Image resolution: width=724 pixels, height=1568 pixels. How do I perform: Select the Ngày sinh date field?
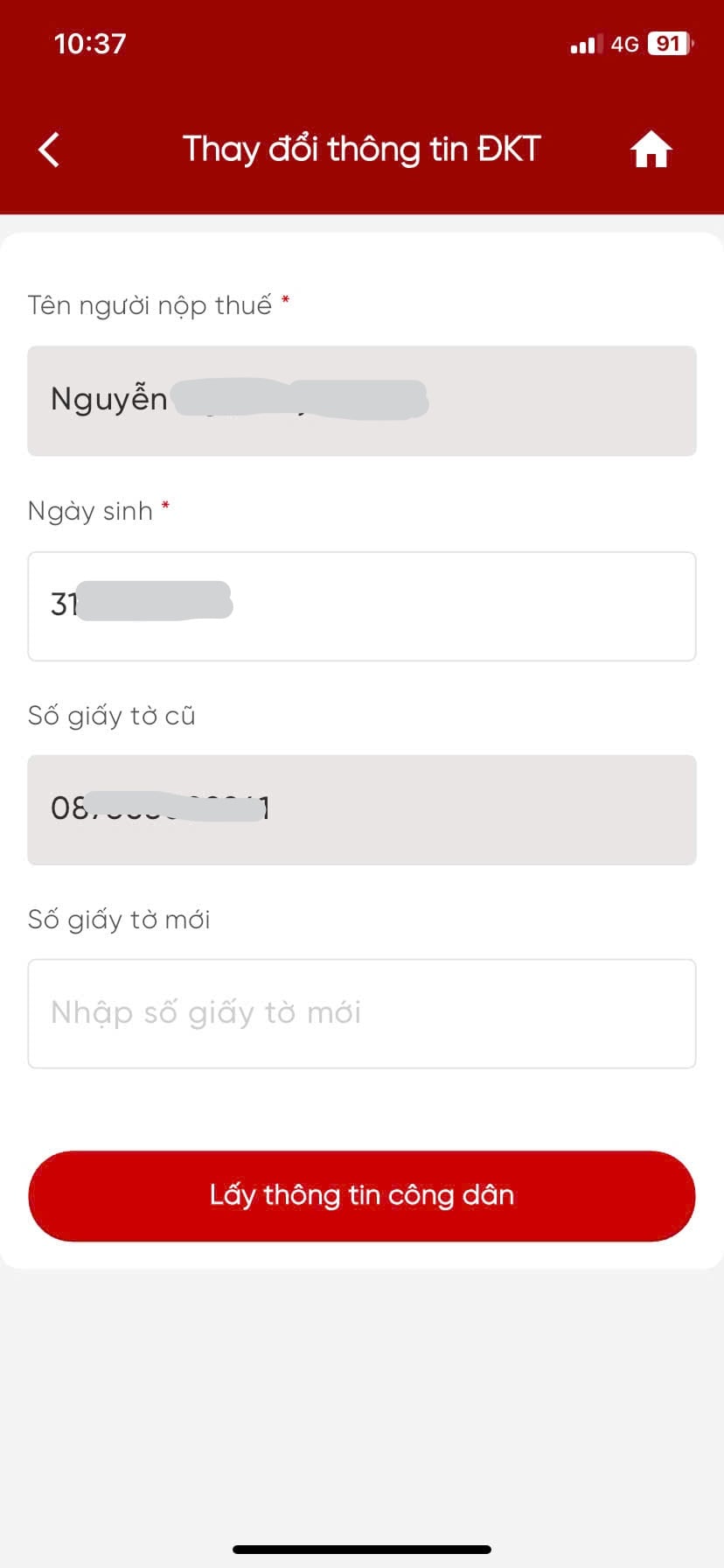[x=362, y=606]
